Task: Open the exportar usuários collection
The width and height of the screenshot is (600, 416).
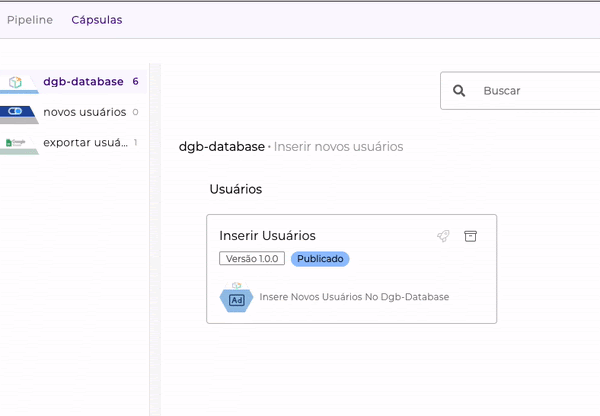Action: coord(84,142)
